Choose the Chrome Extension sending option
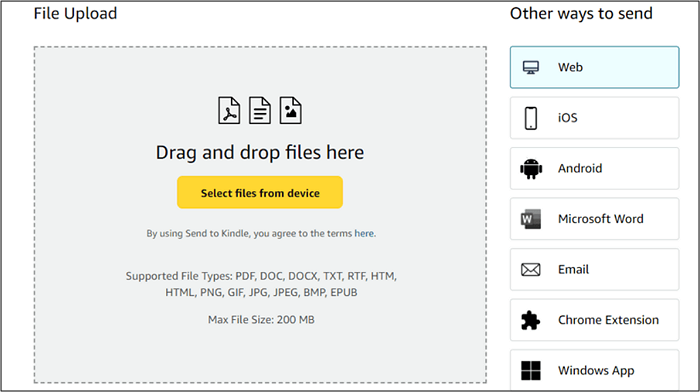The height and width of the screenshot is (392, 700). (595, 320)
